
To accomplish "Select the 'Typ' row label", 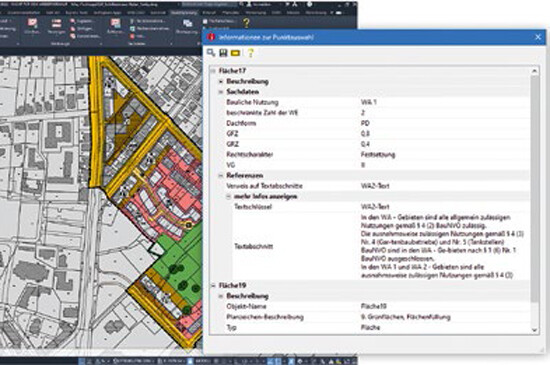I will click(231, 327).
